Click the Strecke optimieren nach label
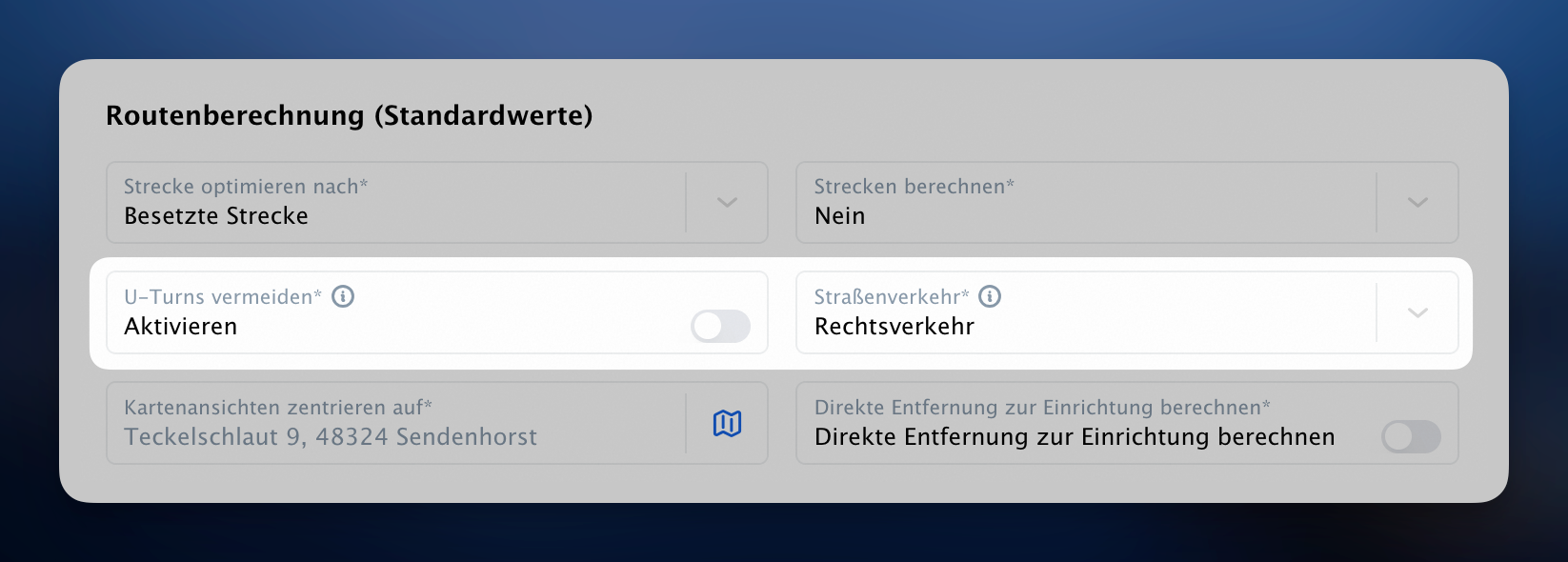The image size is (1568, 562). (246, 187)
